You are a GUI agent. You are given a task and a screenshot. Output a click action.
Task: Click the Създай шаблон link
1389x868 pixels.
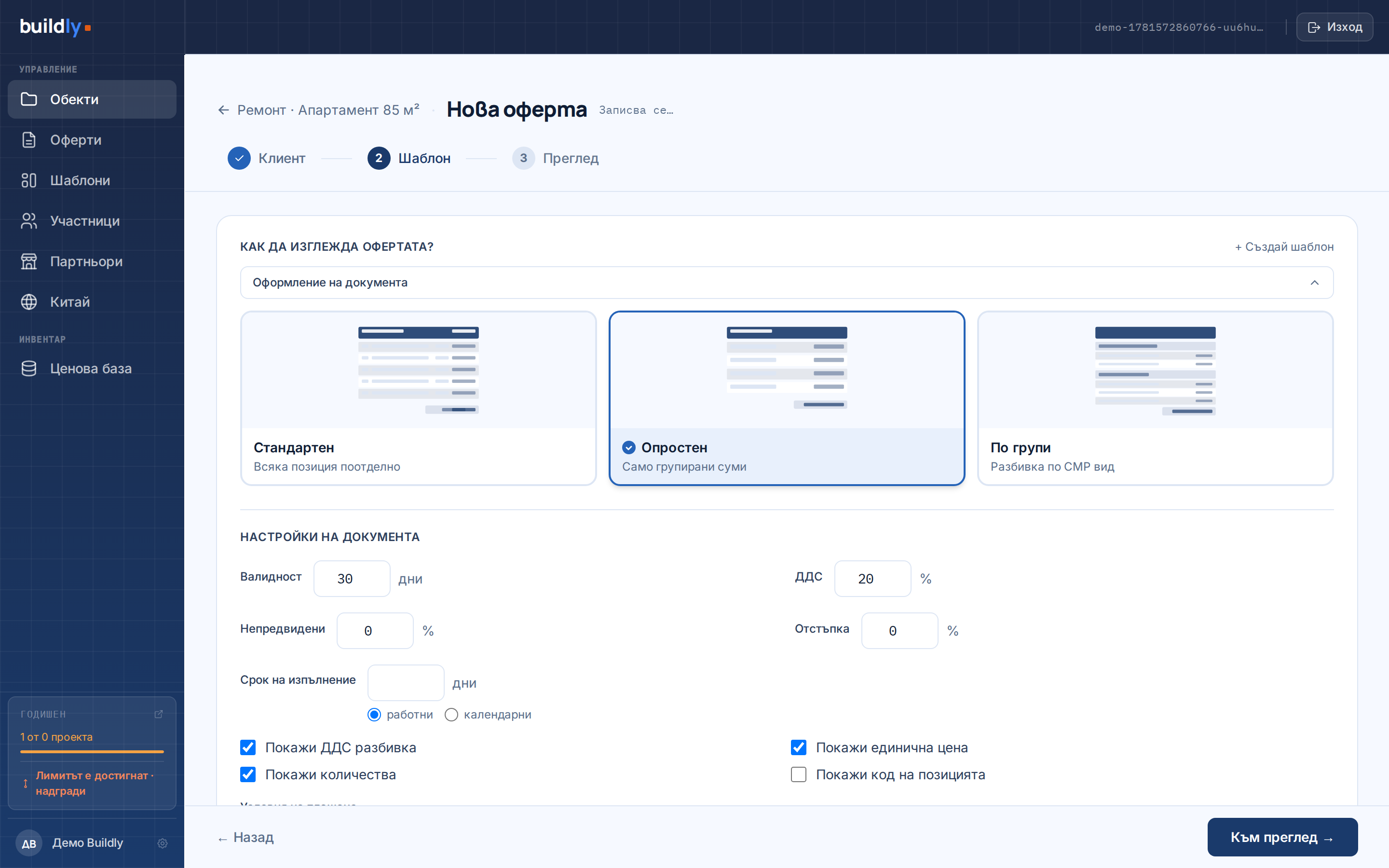click(1284, 247)
